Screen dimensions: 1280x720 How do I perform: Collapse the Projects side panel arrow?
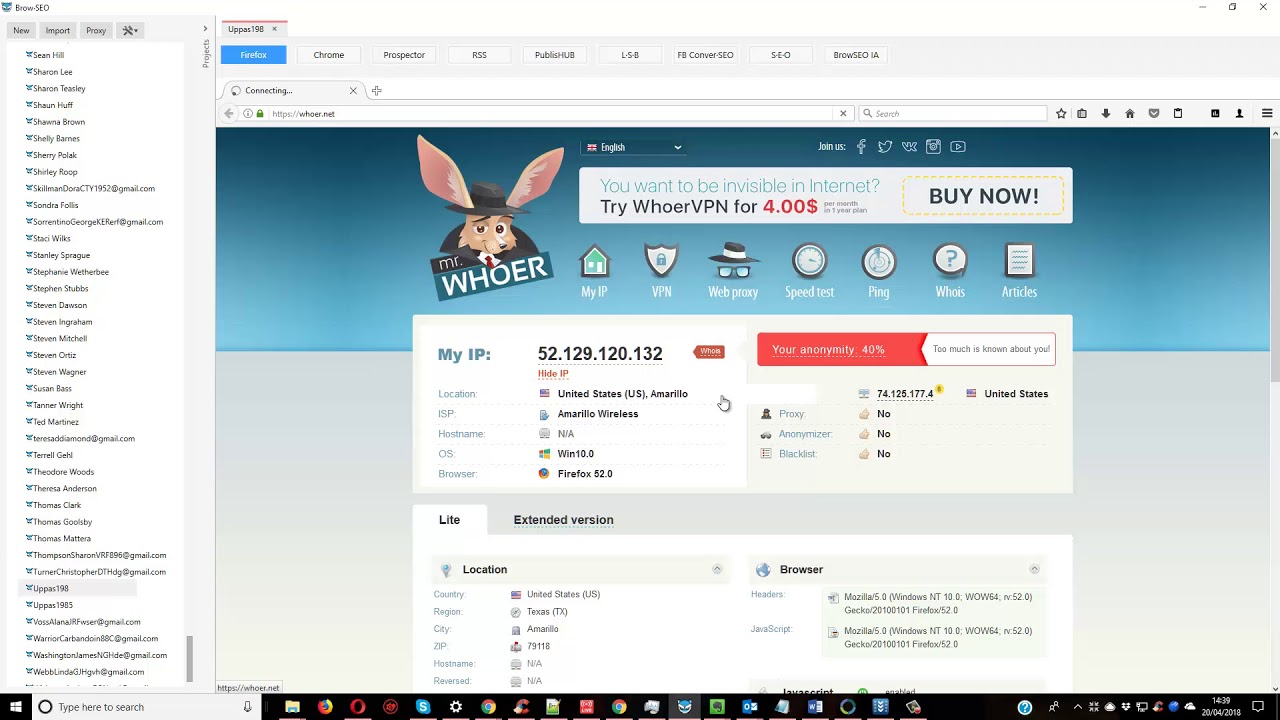pyautogui.click(x=205, y=29)
